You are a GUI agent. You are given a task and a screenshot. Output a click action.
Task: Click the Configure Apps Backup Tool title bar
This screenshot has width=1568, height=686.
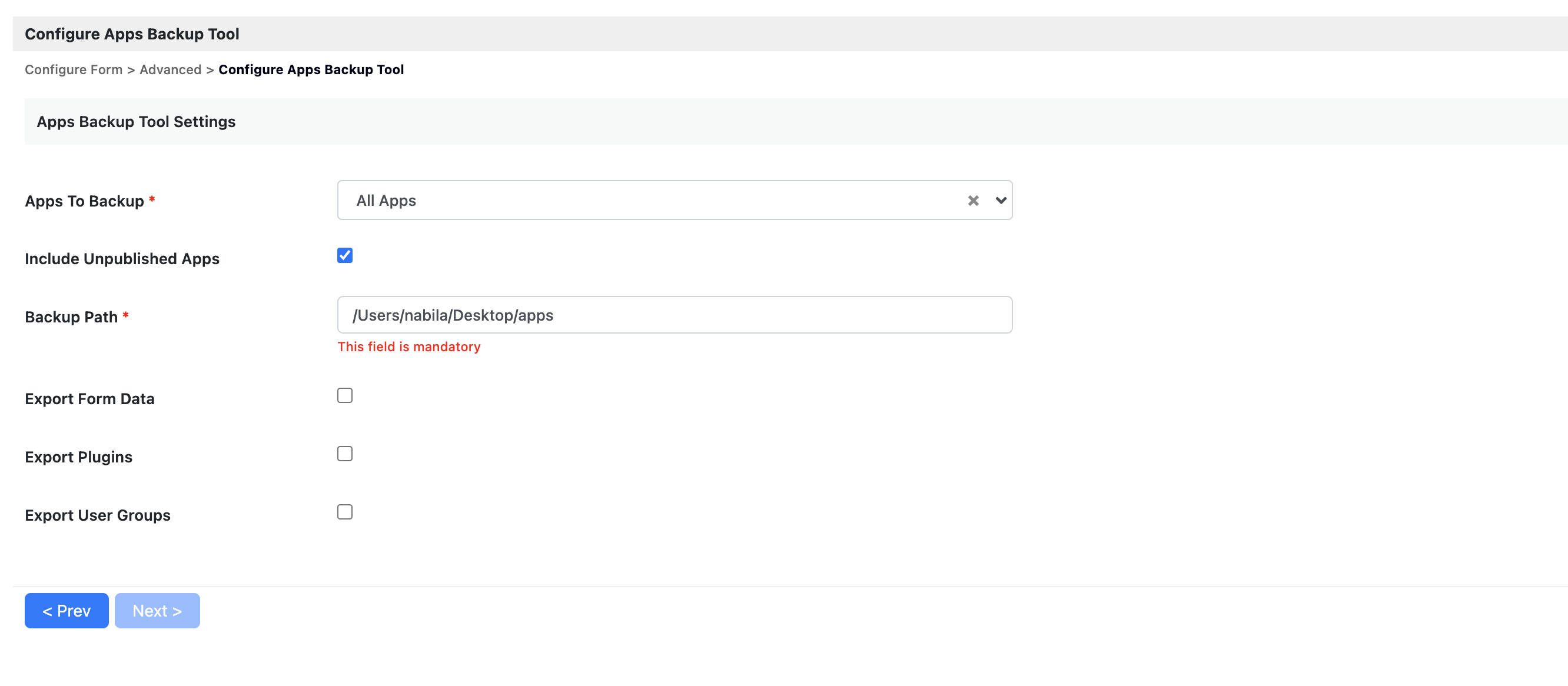point(131,34)
